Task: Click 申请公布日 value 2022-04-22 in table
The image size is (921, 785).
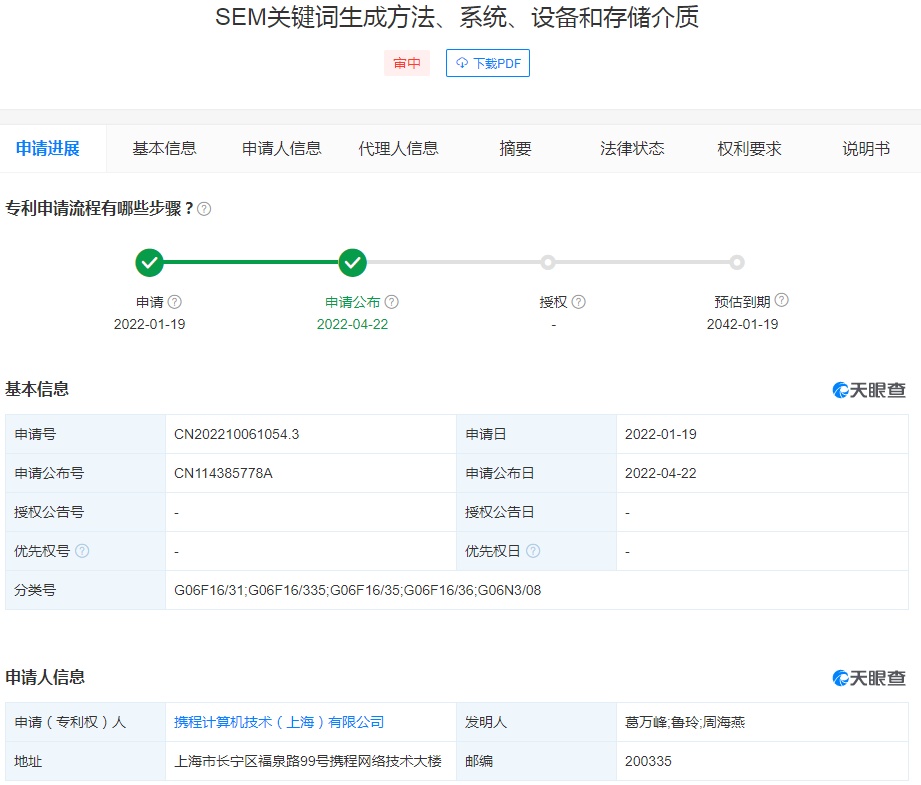Action: 660,473
